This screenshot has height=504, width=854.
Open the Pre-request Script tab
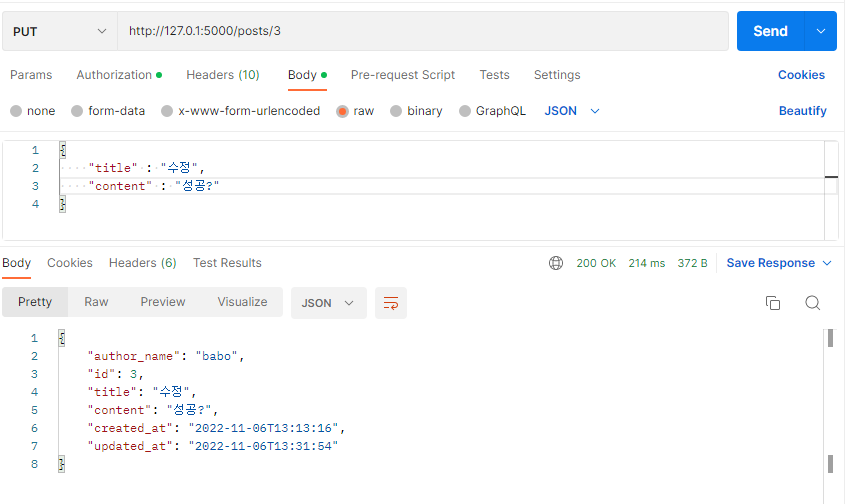point(402,75)
